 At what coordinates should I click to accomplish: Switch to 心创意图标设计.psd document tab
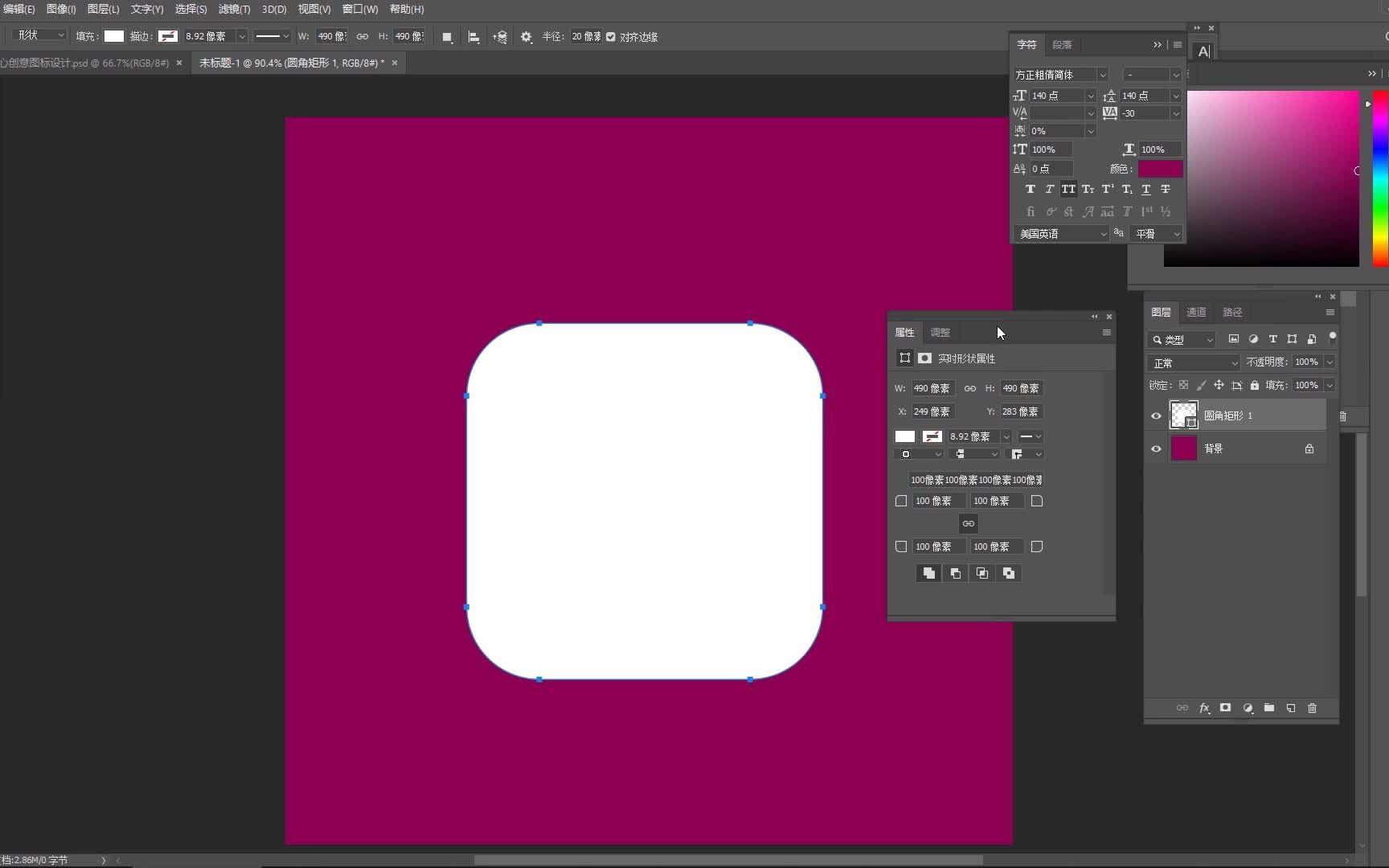tap(84, 63)
